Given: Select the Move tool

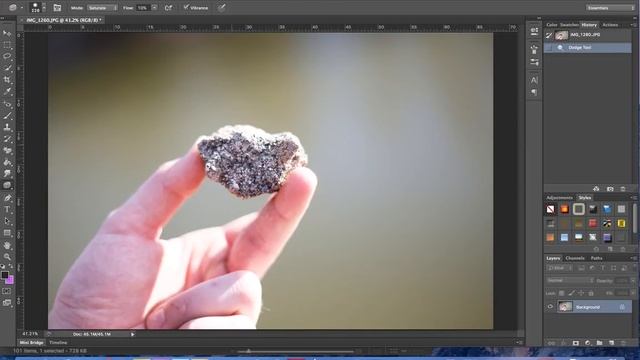Looking at the screenshot, I should pos(7,33).
